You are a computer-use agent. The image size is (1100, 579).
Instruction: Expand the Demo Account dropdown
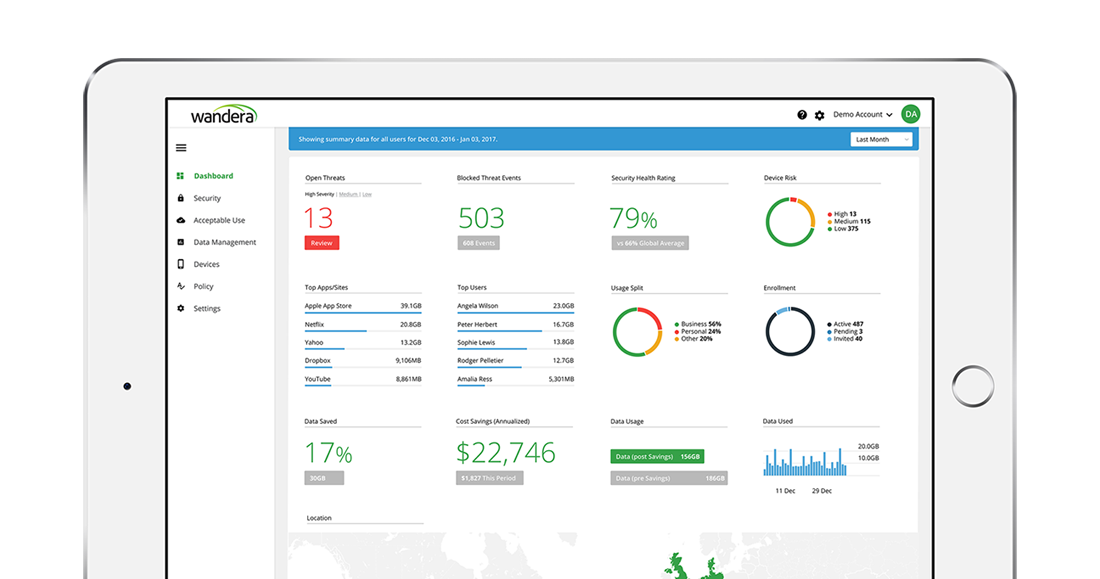[862, 114]
